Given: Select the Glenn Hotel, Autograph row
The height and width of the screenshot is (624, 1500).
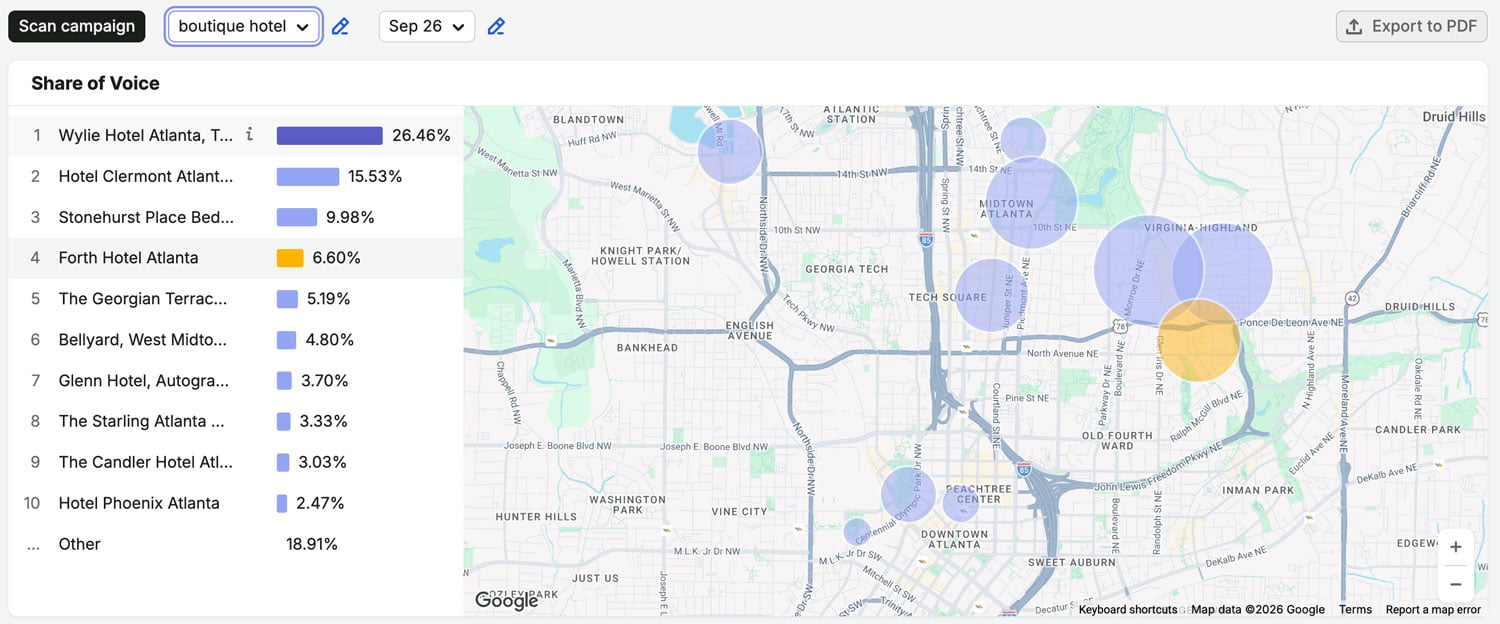Looking at the screenshot, I should point(236,380).
